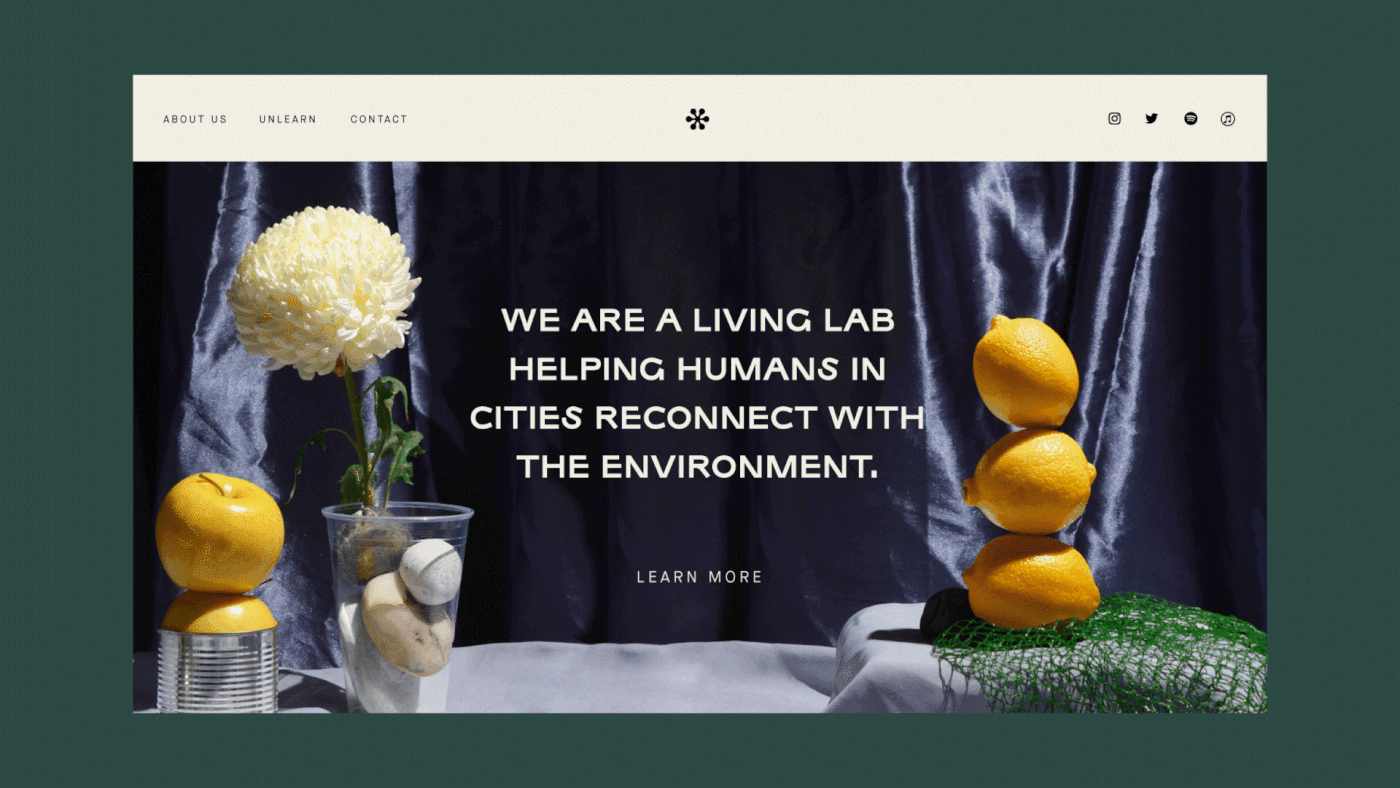This screenshot has height=788, width=1400.
Task: Click the plastic cup holding stones
Action: click(x=397, y=607)
